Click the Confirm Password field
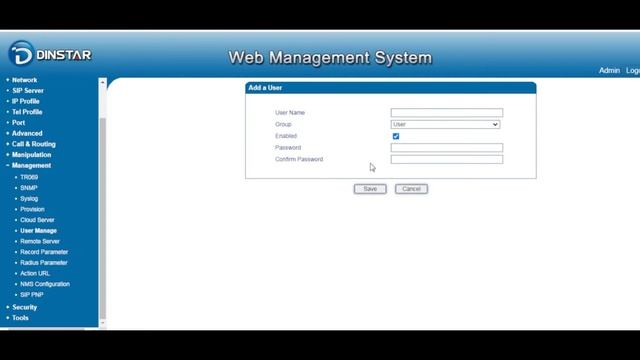 tap(447, 159)
